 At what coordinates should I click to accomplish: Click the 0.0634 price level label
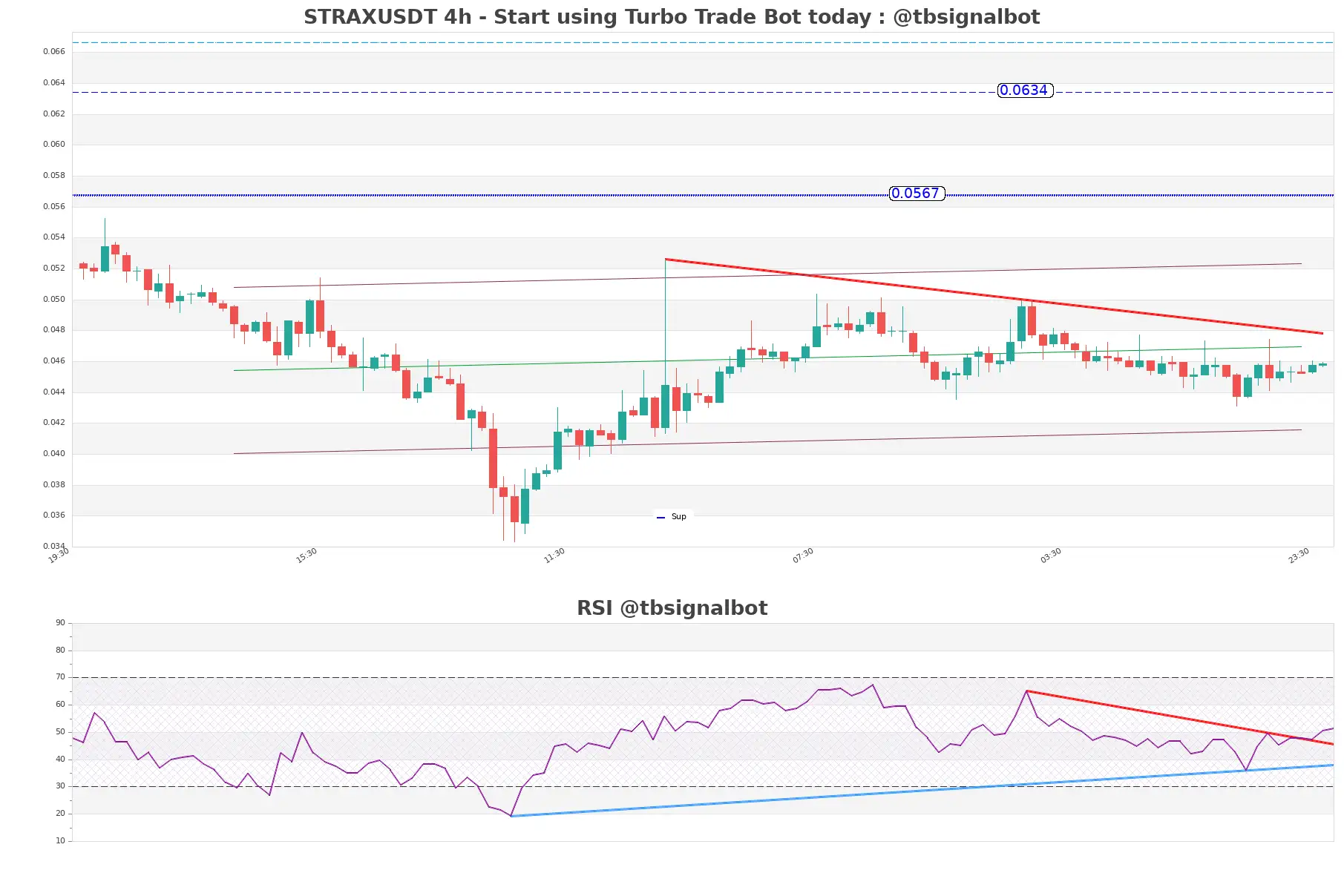pos(1025,90)
